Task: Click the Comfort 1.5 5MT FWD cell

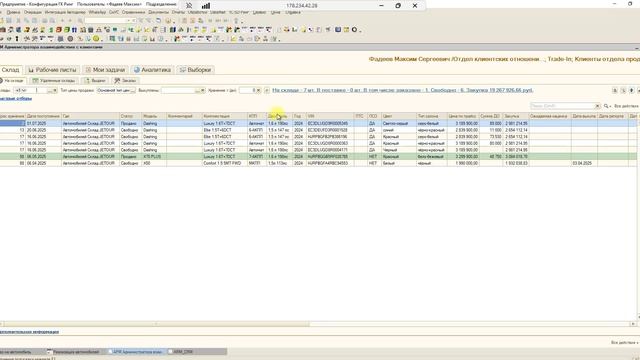Action: [x=224, y=163]
